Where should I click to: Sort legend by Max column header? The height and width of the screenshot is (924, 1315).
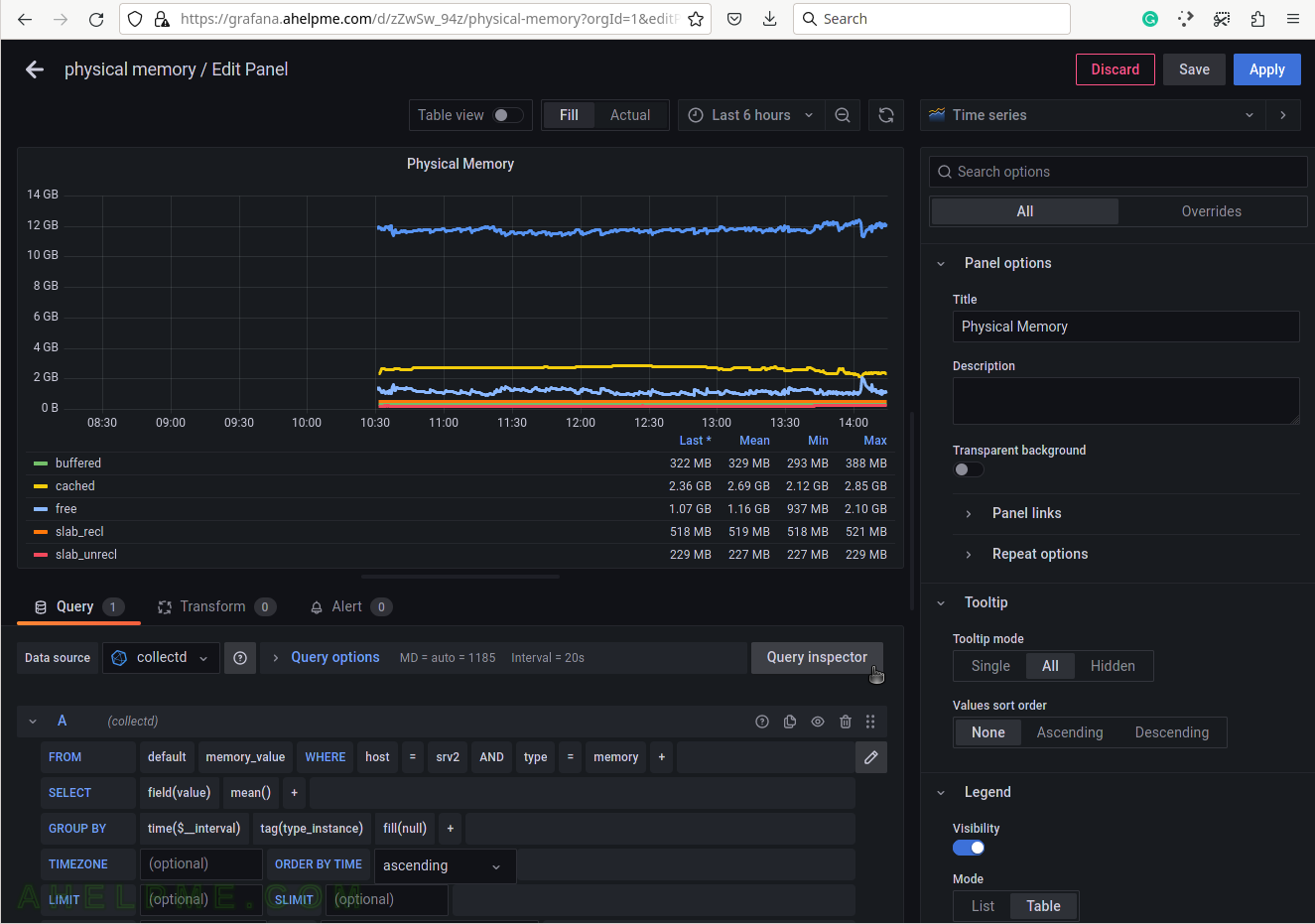875,441
